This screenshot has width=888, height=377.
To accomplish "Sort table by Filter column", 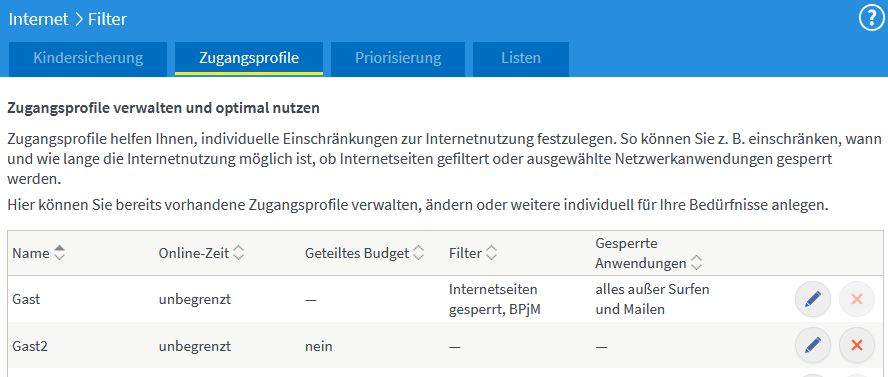I will (x=491, y=253).
